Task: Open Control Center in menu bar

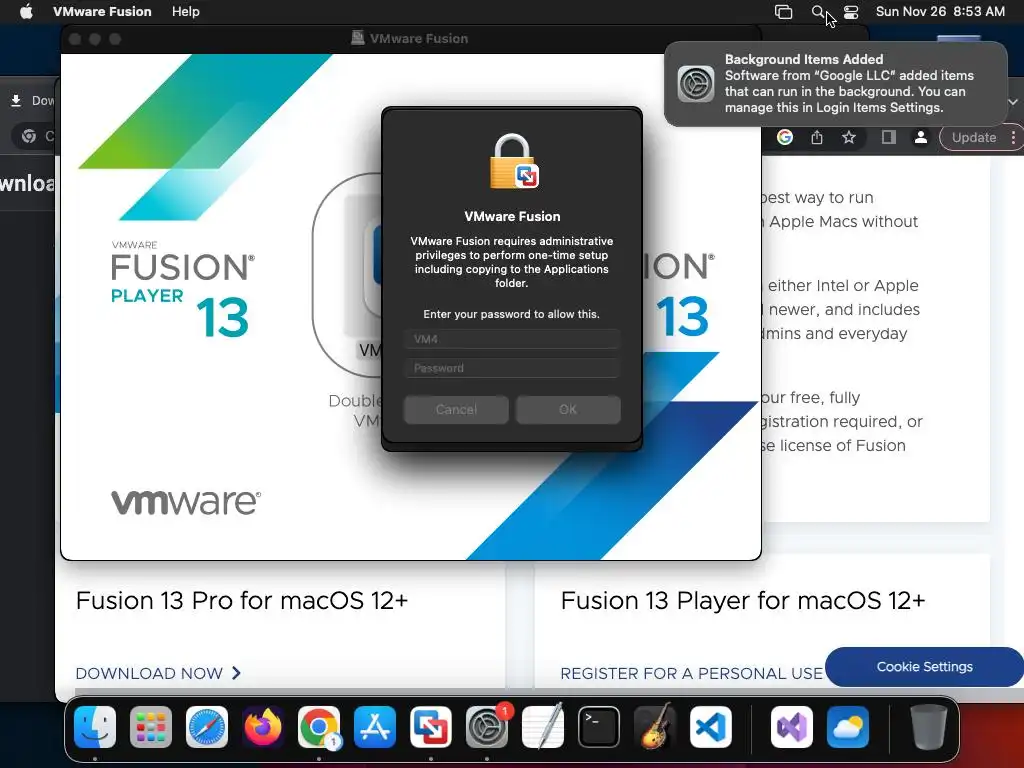Action: click(851, 12)
